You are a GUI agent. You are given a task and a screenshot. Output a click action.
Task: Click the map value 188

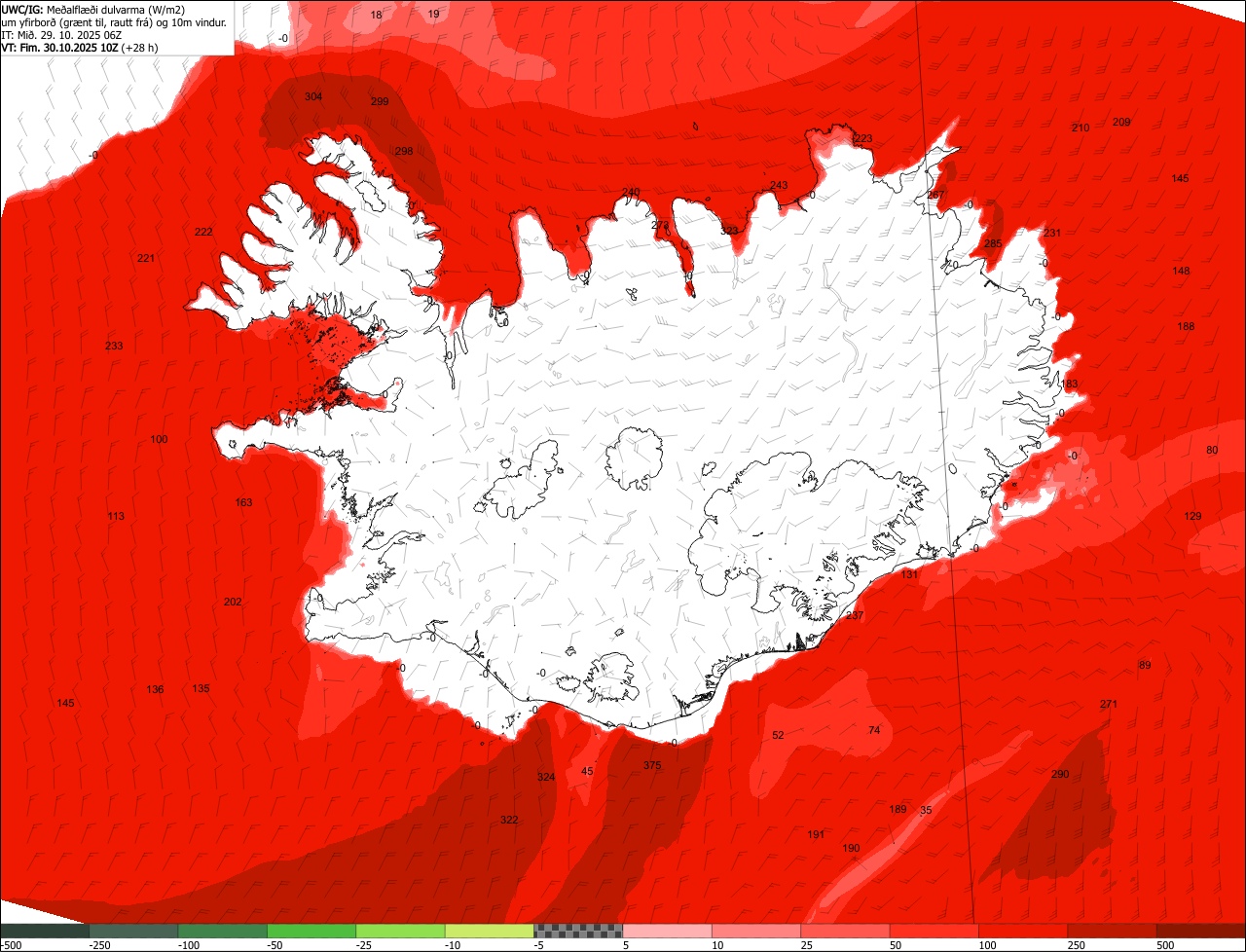tap(1186, 326)
